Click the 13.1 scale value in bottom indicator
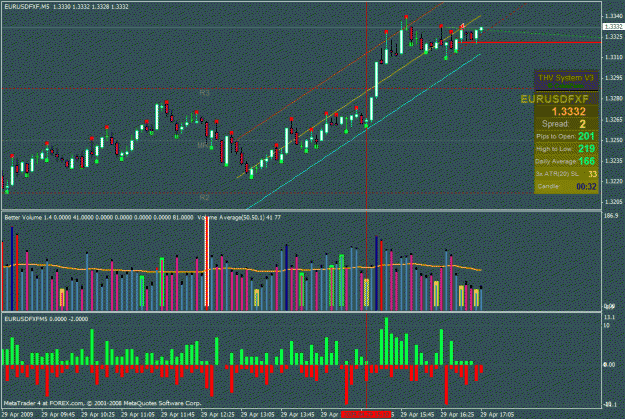625x419 pixels. (609, 317)
